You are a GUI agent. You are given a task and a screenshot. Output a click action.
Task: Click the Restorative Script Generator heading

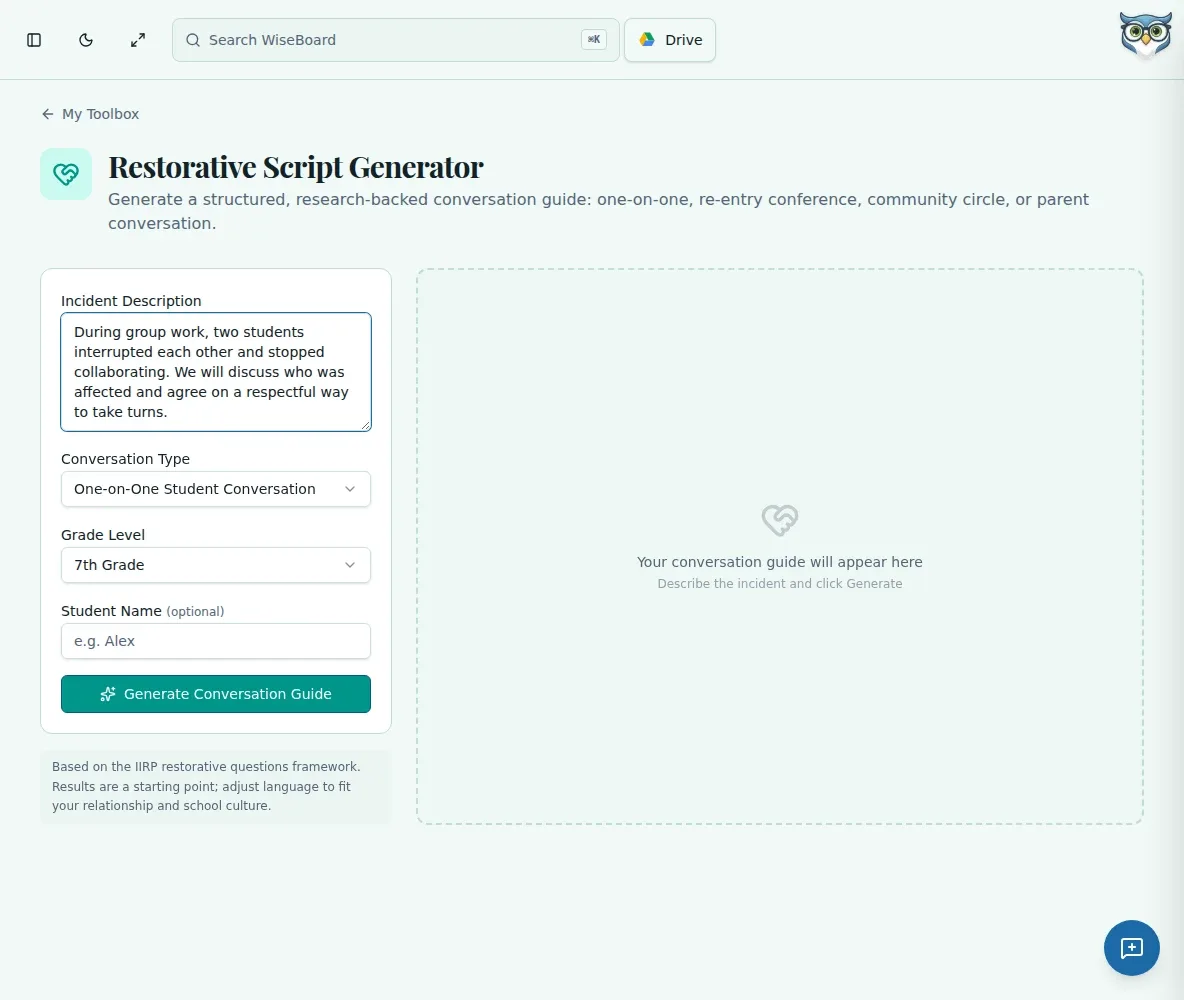click(296, 168)
